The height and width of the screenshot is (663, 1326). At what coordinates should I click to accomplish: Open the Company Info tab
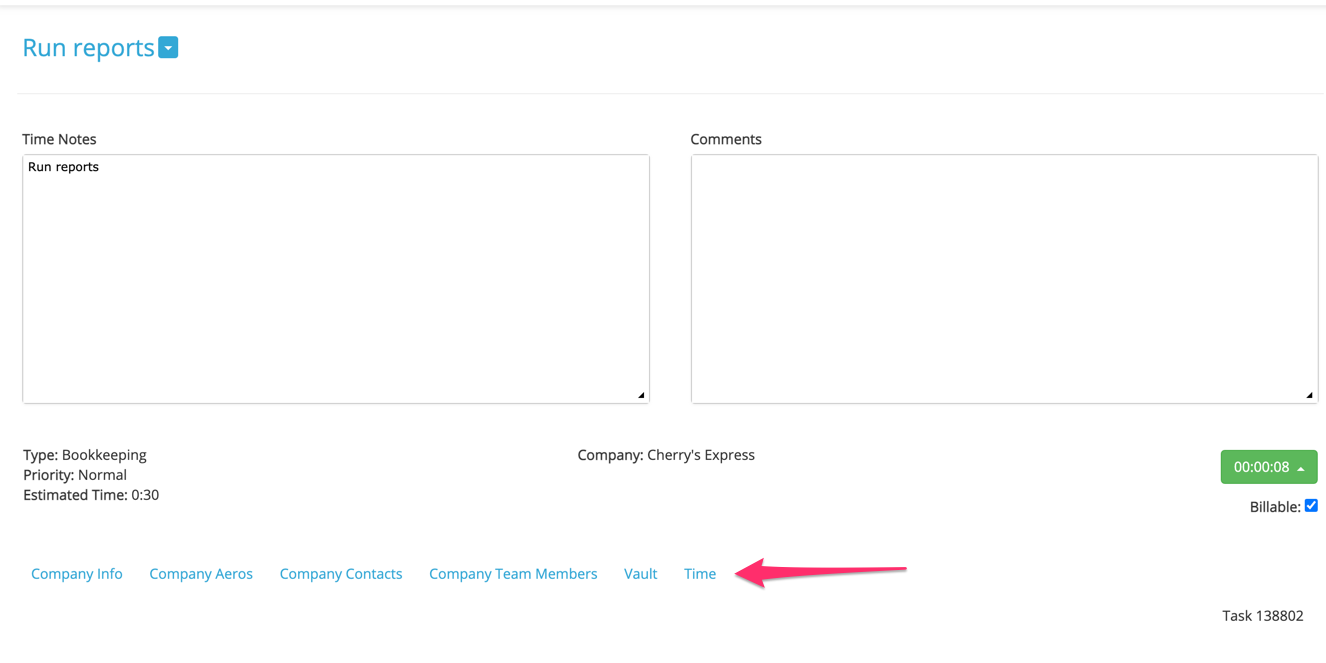click(77, 574)
